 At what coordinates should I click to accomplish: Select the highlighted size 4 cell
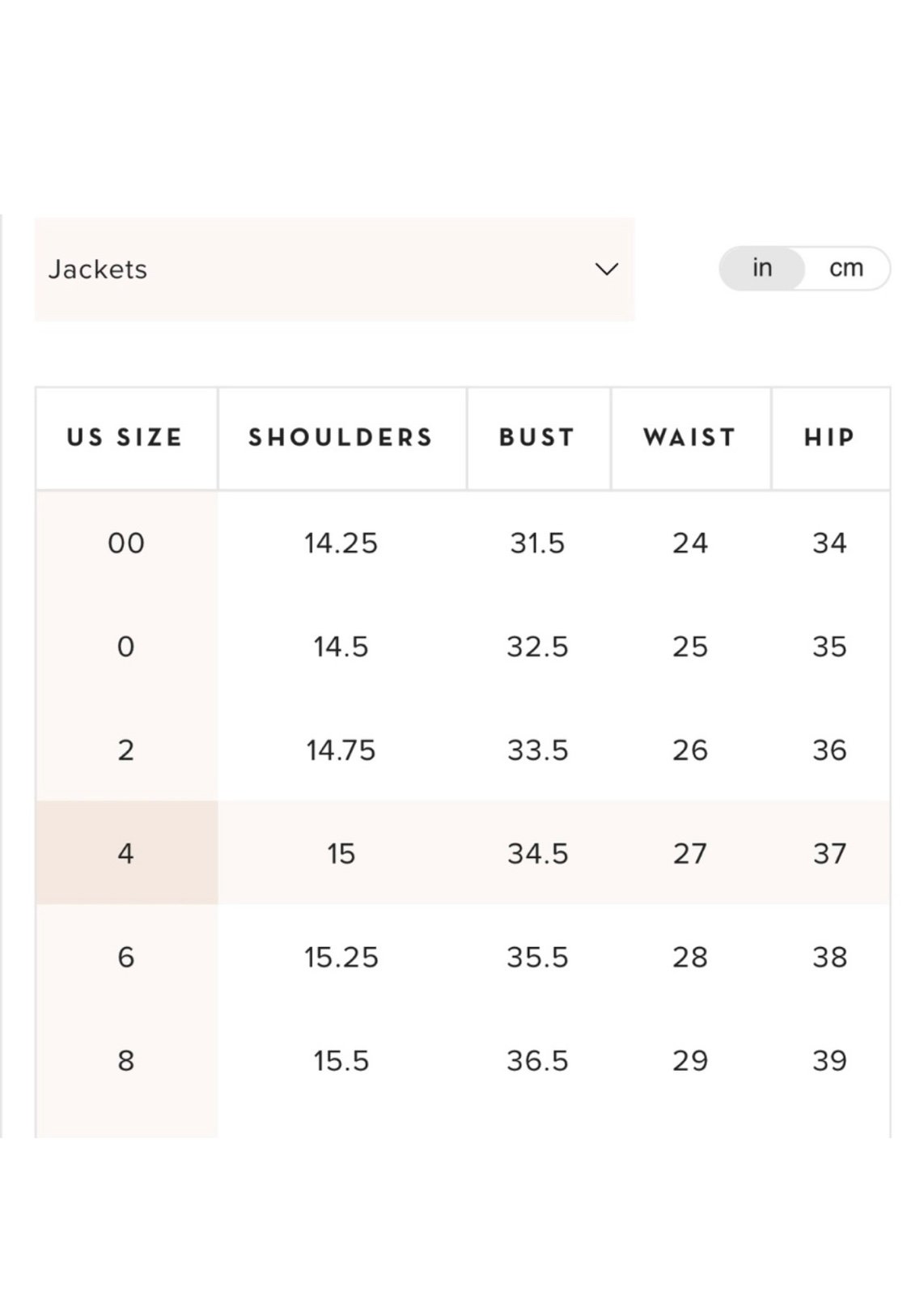(126, 853)
